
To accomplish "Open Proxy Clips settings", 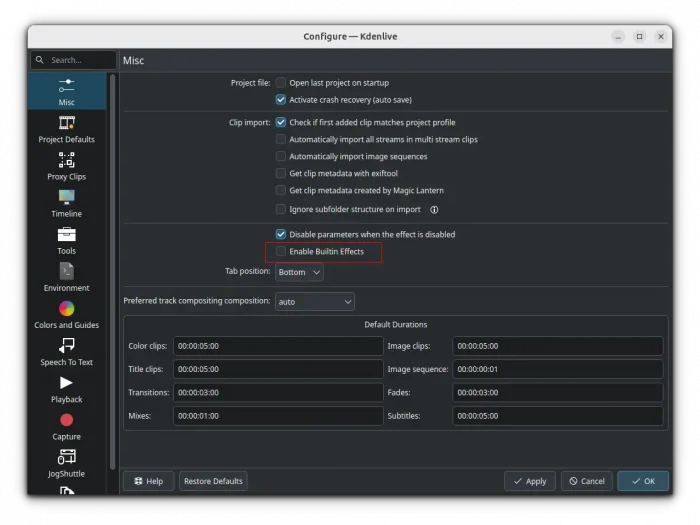I will pyautogui.click(x=67, y=167).
